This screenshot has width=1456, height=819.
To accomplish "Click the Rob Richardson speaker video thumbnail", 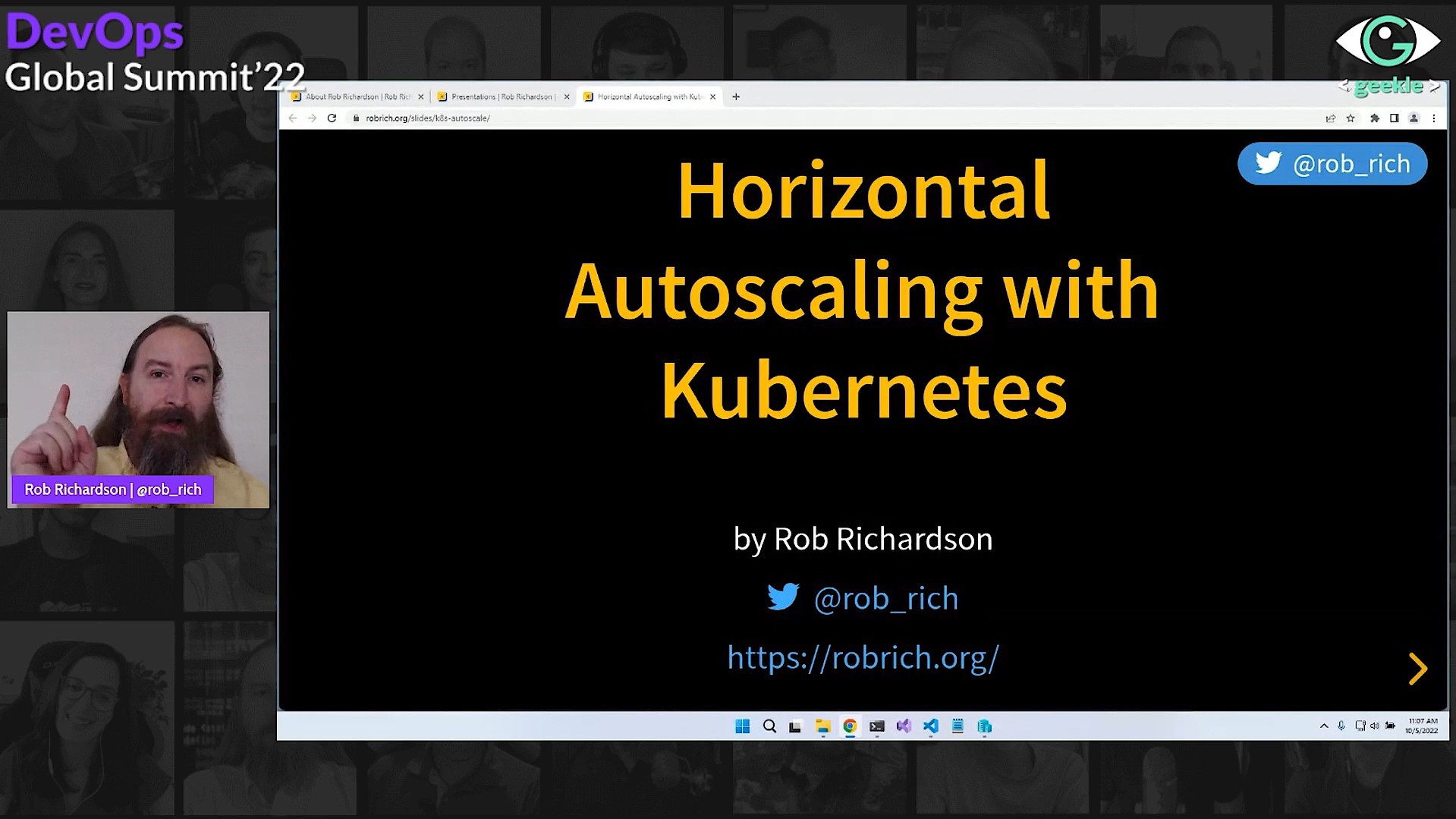I will 138,409.
